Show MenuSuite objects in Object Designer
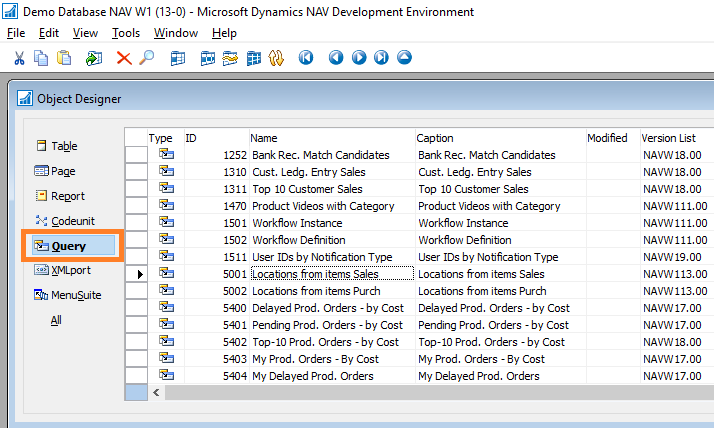 [68, 296]
